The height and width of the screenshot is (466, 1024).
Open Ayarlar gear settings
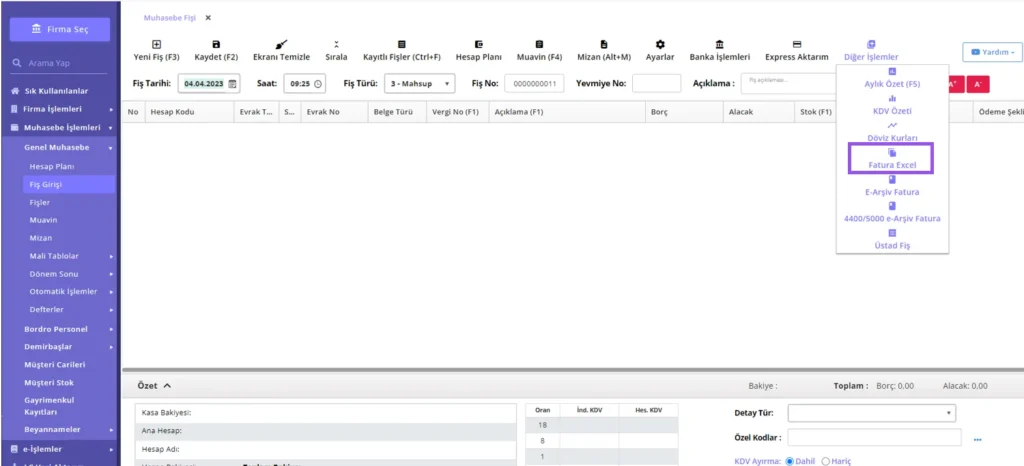tap(660, 44)
